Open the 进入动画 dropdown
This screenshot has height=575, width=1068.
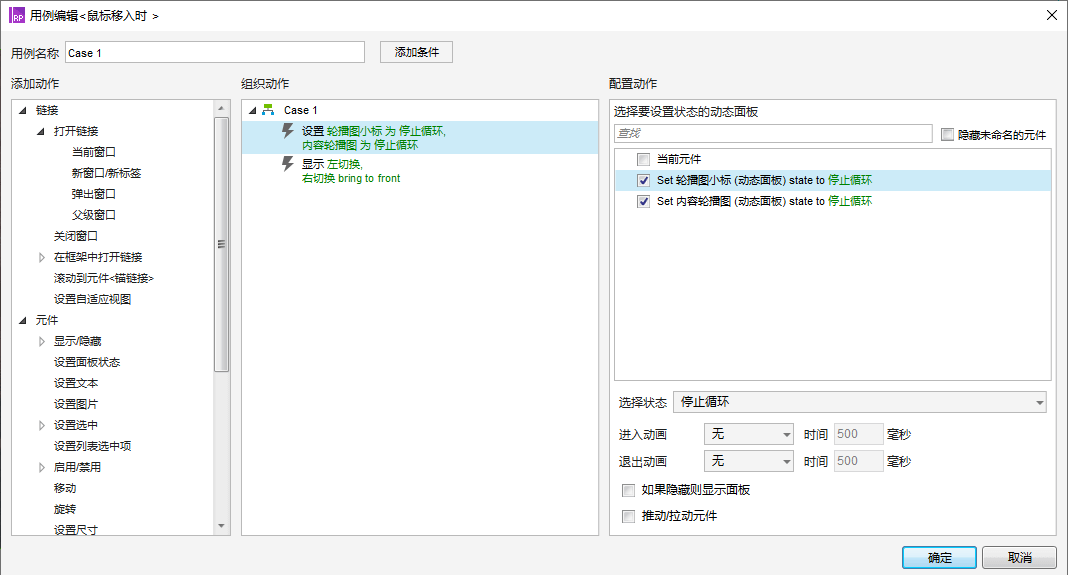coord(749,434)
